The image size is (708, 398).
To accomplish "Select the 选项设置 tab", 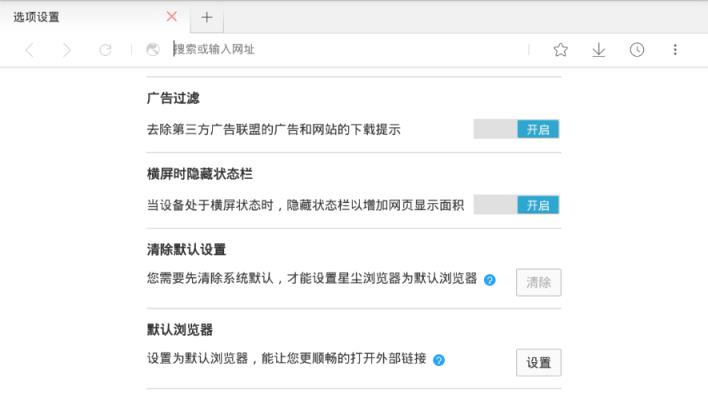I will (95, 17).
